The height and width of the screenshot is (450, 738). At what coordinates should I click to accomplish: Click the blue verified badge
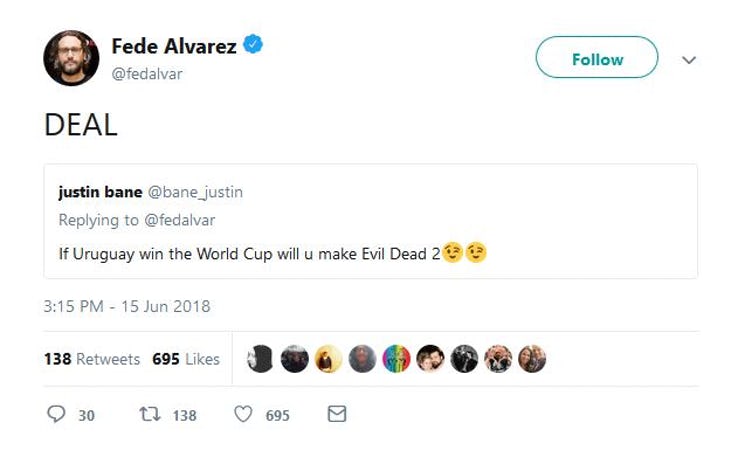[254, 45]
